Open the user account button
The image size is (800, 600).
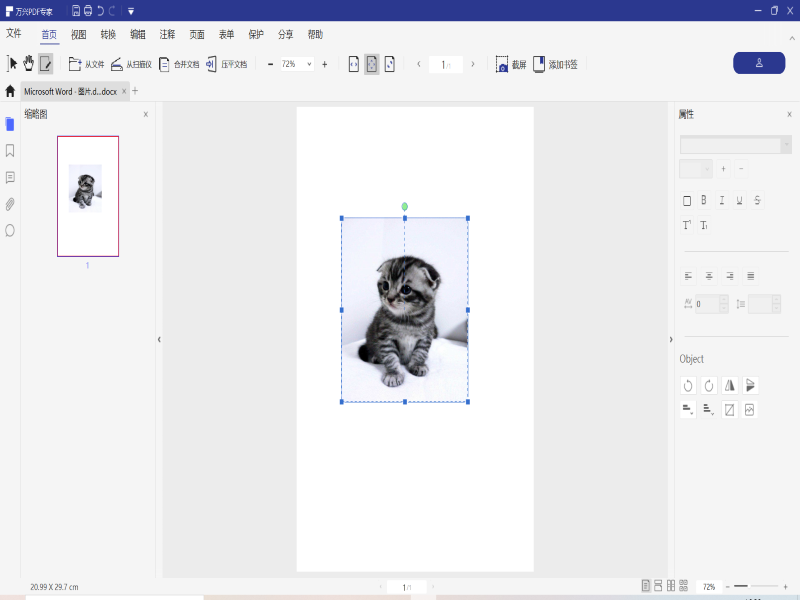(x=759, y=63)
